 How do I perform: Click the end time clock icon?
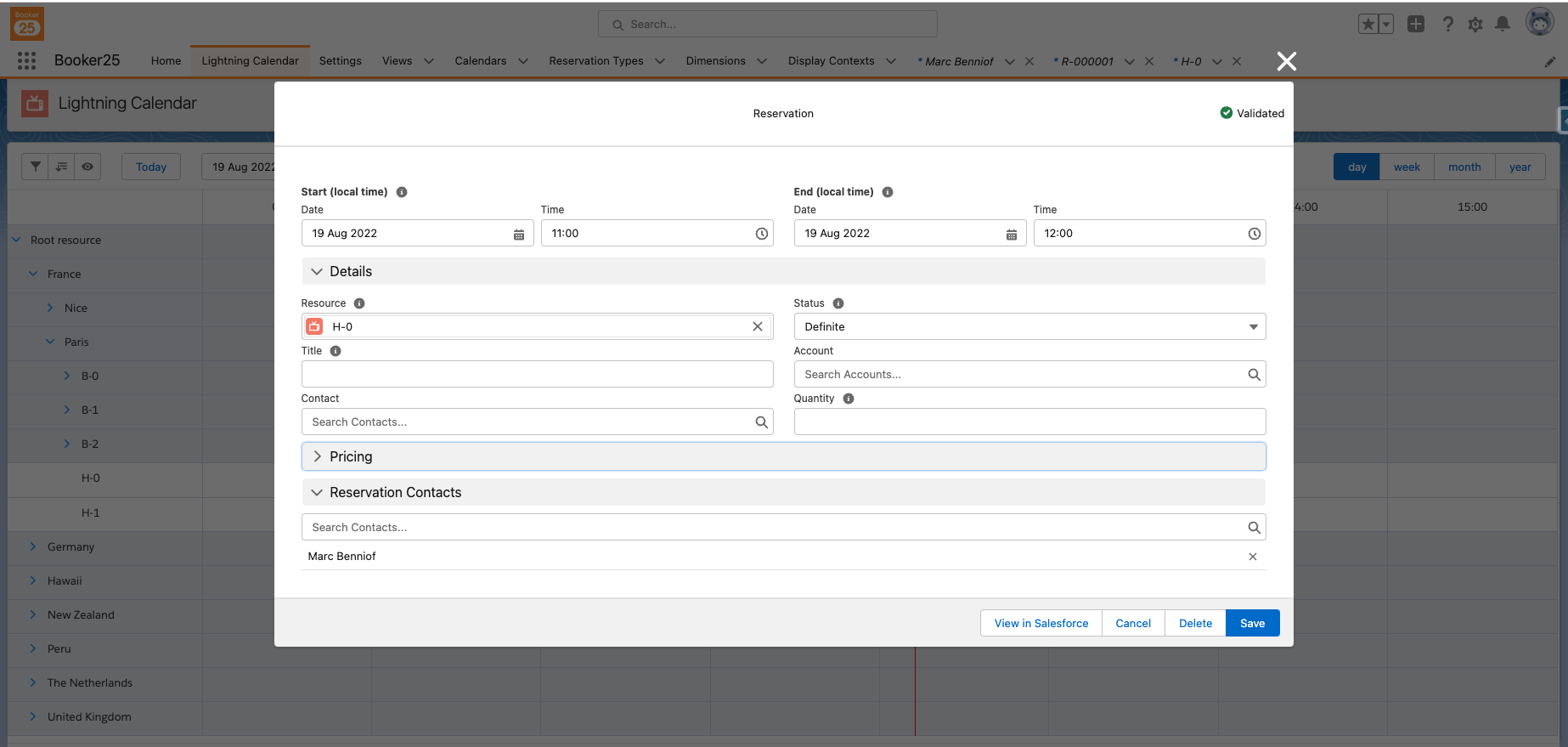1254,234
